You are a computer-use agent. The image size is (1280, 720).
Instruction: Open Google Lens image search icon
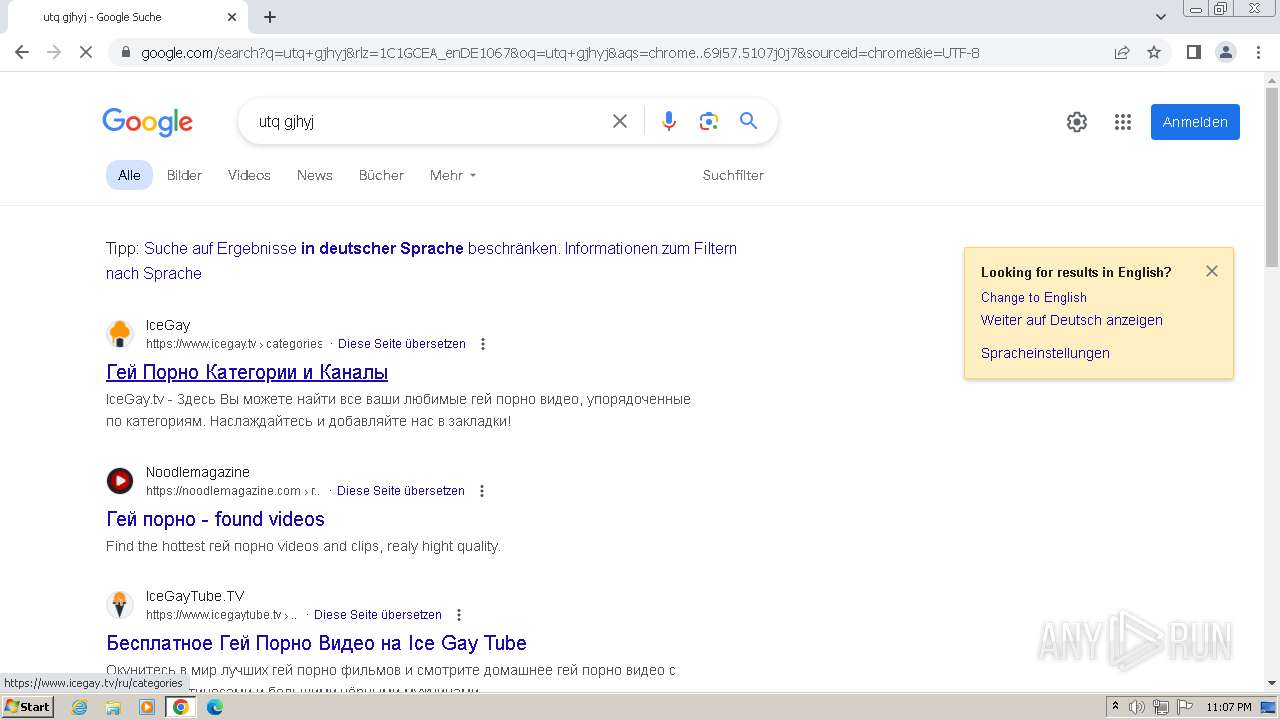coord(709,121)
